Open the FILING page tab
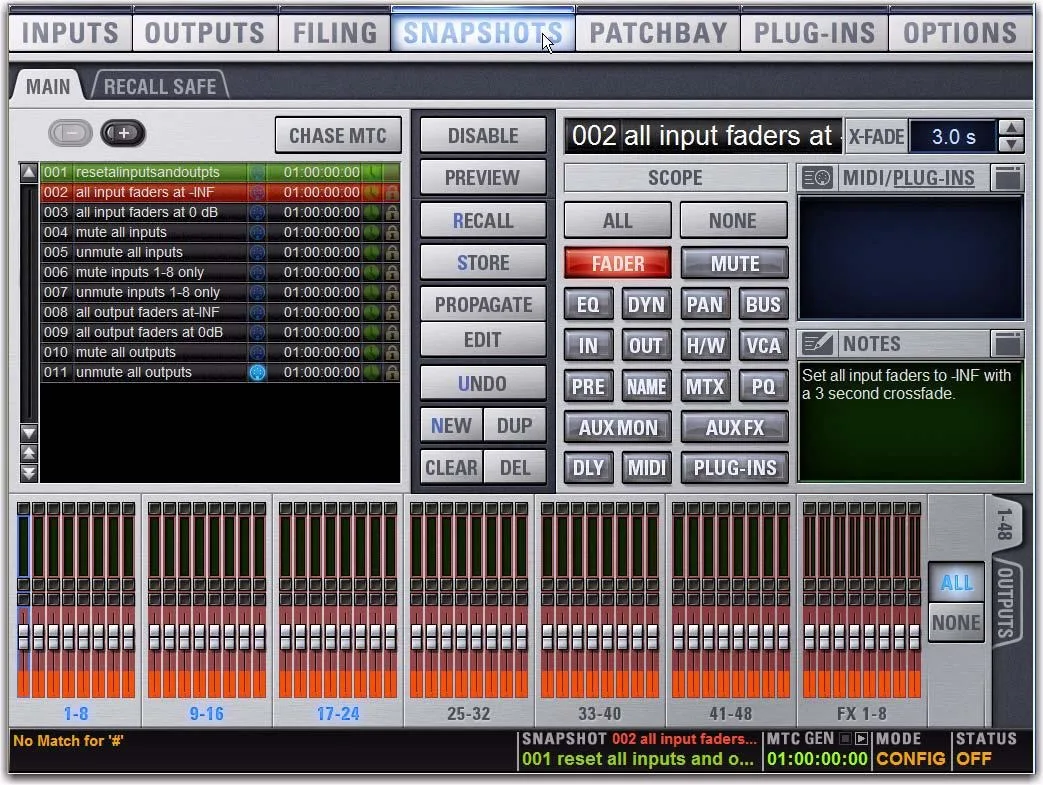The width and height of the screenshot is (1043, 785). [335, 33]
